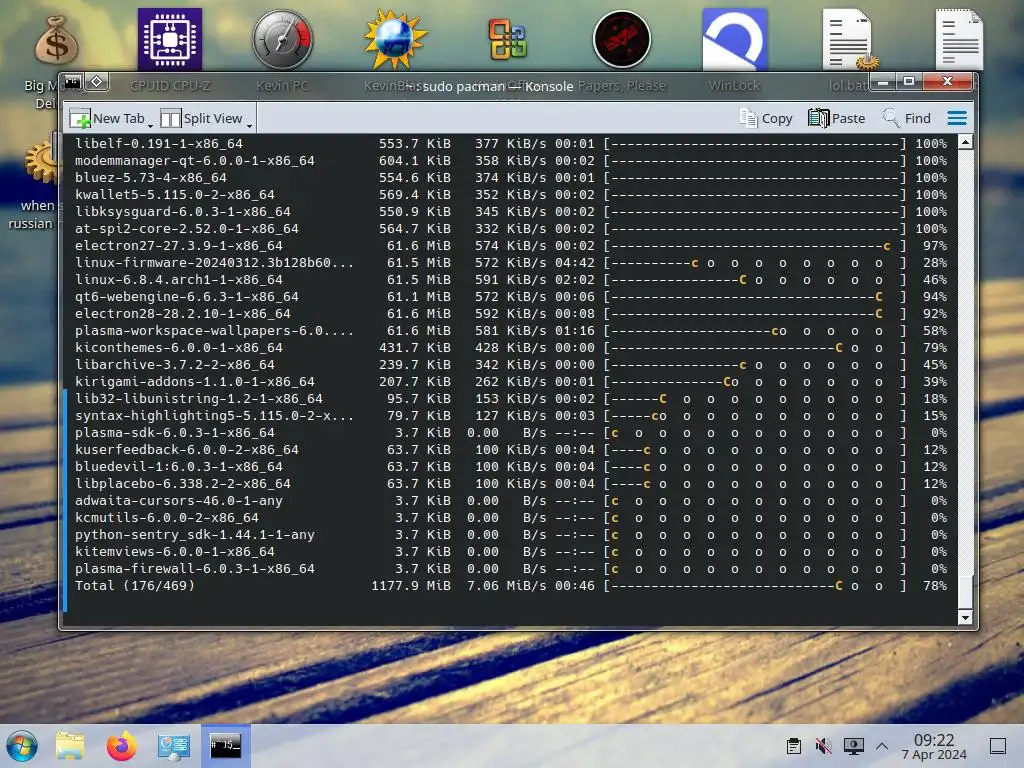
Task: Expand hidden system tray icons
Action: (x=882, y=746)
